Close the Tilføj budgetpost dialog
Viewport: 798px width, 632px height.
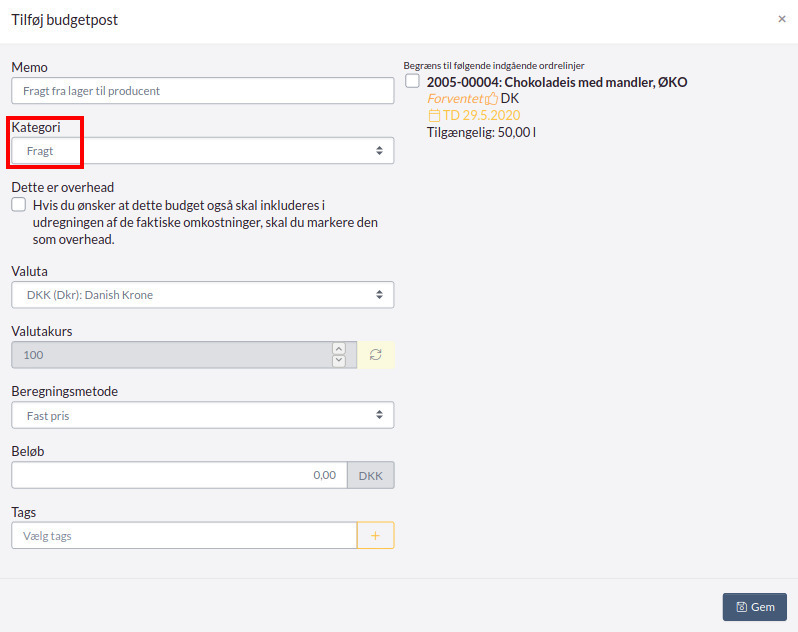coord(782,19)
